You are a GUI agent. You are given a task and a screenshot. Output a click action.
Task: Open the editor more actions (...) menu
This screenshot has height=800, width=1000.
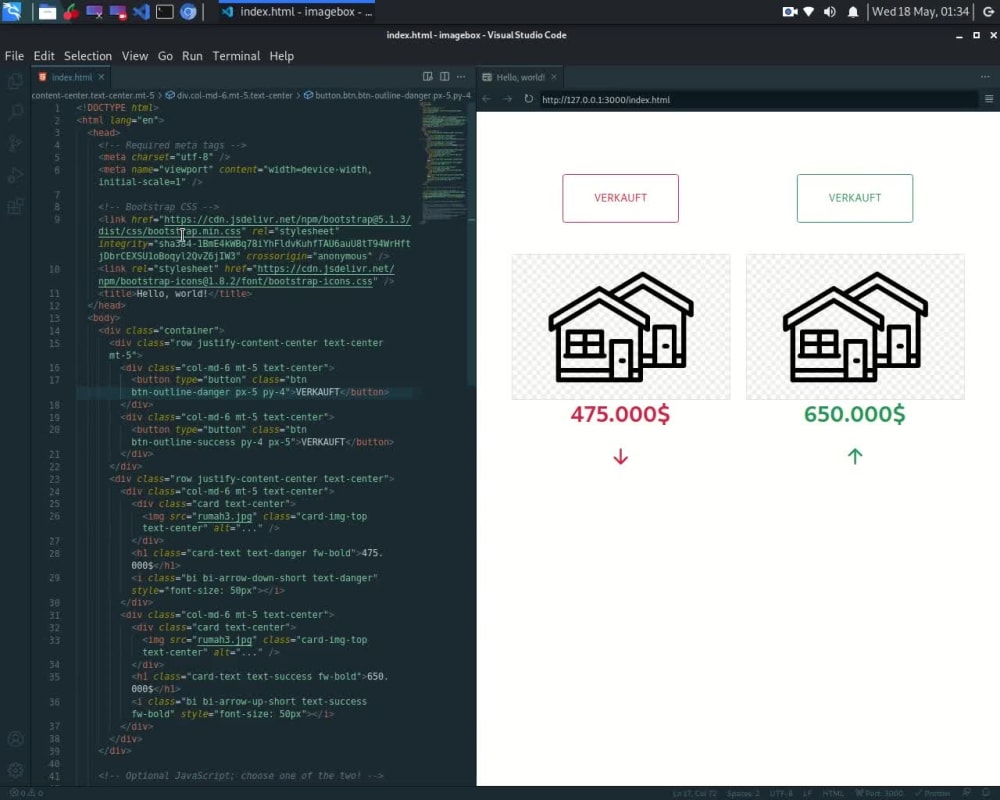(x=461, y=76)
